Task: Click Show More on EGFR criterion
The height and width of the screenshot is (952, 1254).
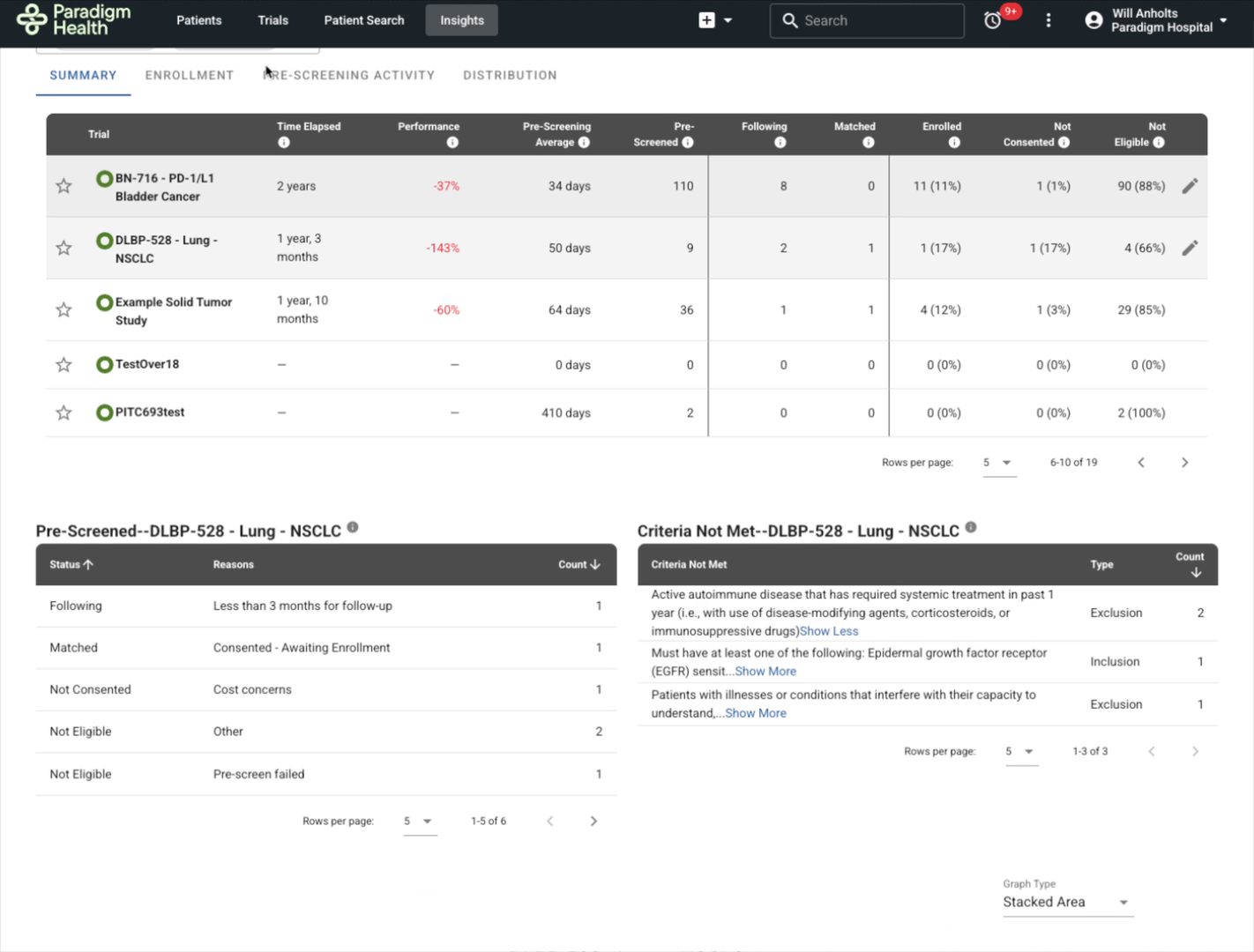Action: (765, 671)
